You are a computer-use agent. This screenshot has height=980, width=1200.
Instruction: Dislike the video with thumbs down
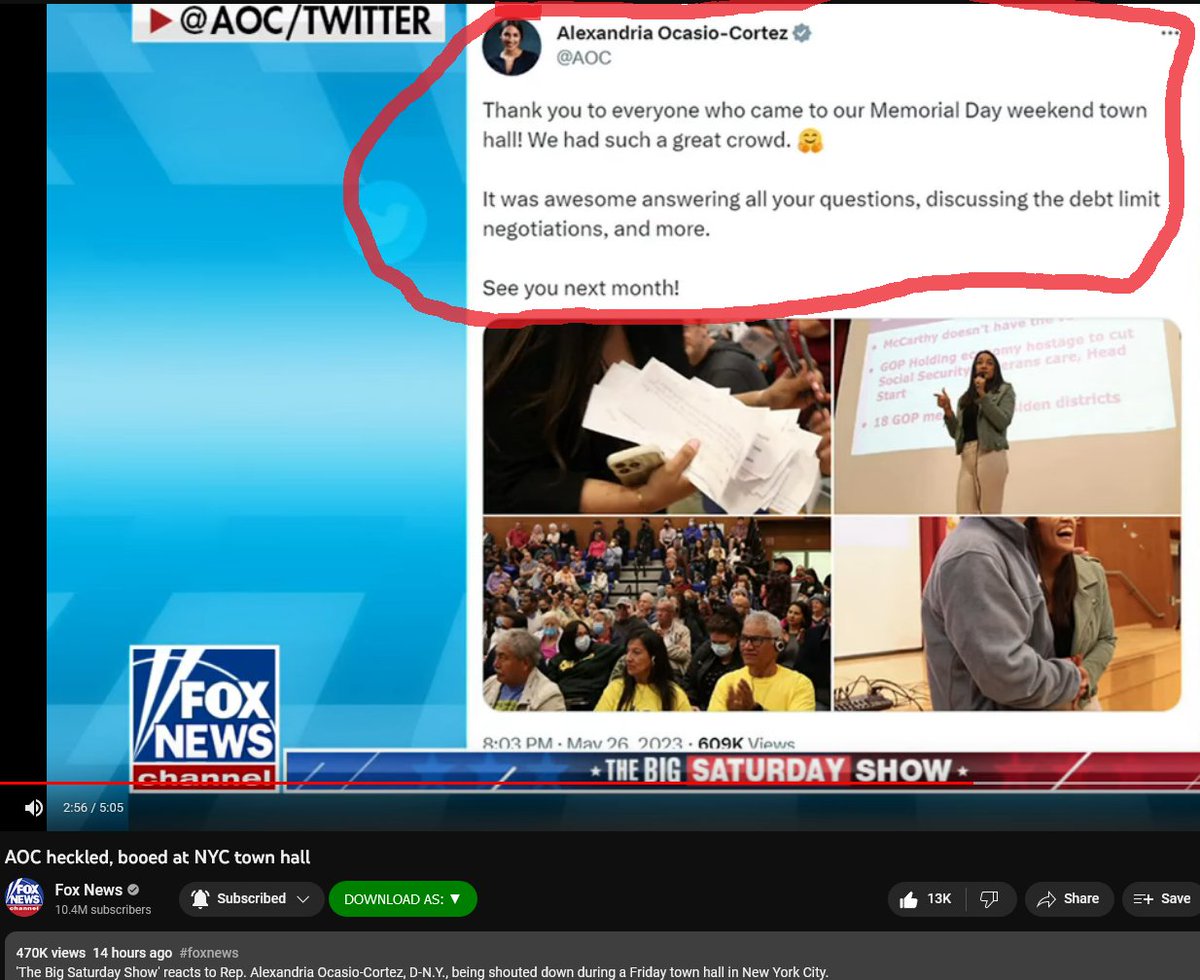point(990,899)
